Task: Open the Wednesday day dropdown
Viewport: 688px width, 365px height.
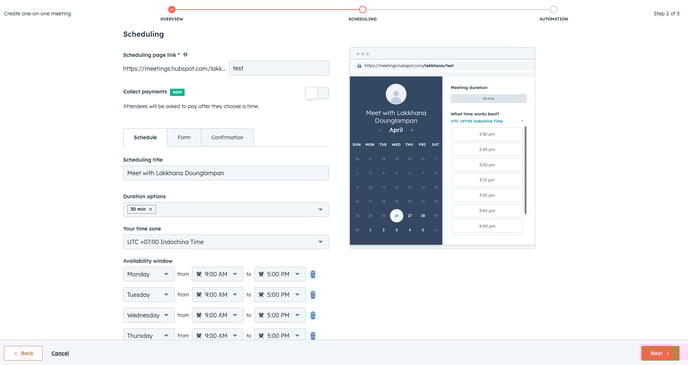Action: pos(149,315)
